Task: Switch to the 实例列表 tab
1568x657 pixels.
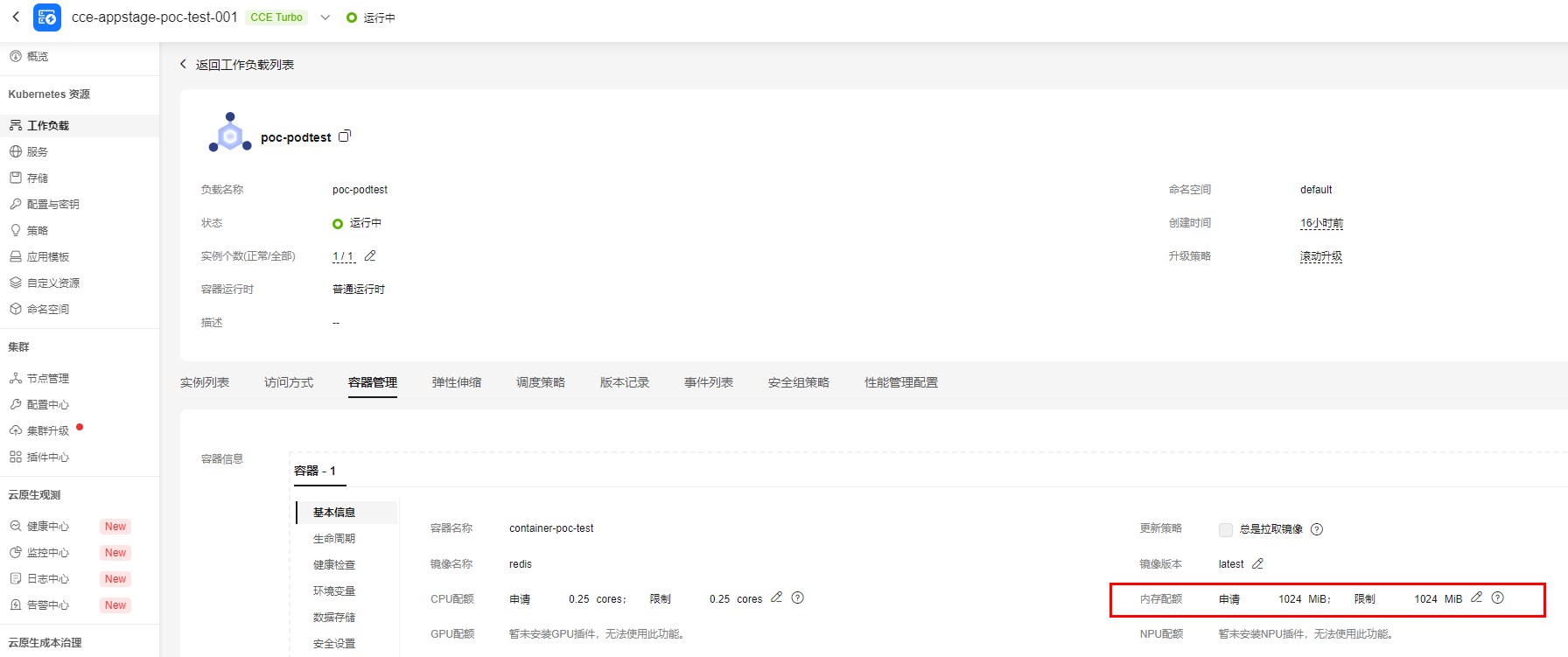Action: [205, 382]
